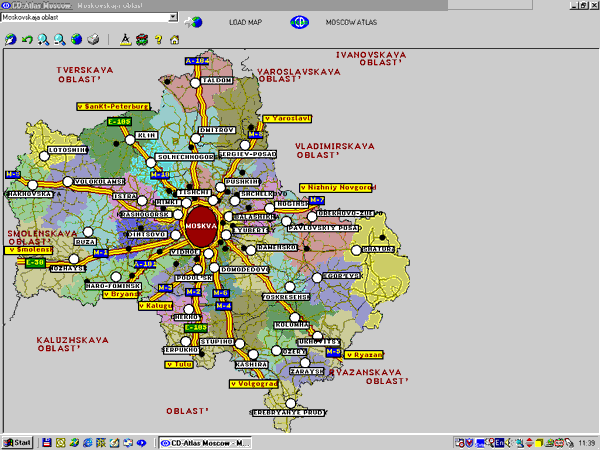Viewport: 600px width, 450px height.
Task: Select the KASHIRA town label
Action: tap(251, 365)
